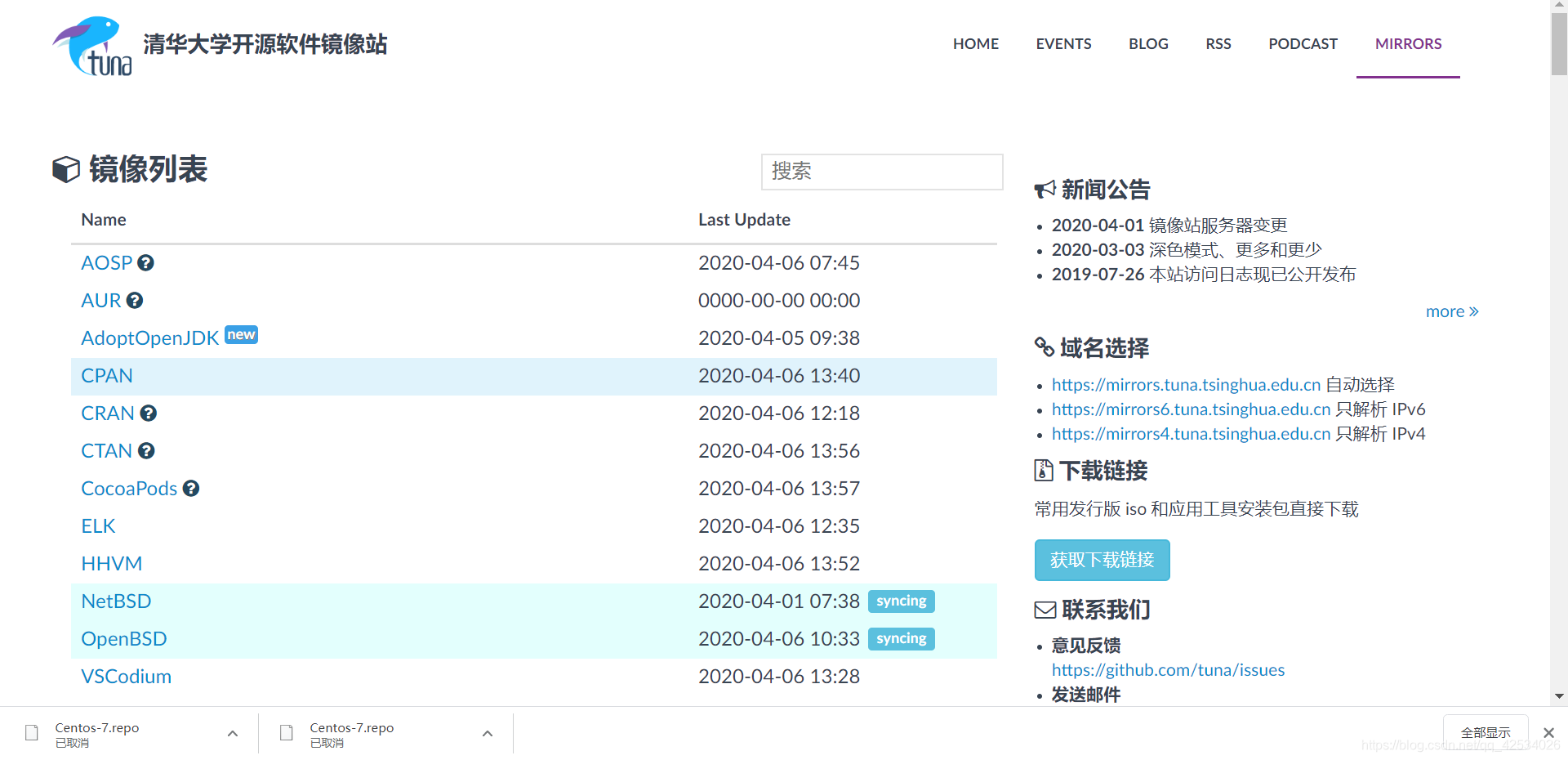Image resolution: width=1568 pixels, height=760 pixels.
Task: Open help icon next to CTAN
Action: point(146,451)
